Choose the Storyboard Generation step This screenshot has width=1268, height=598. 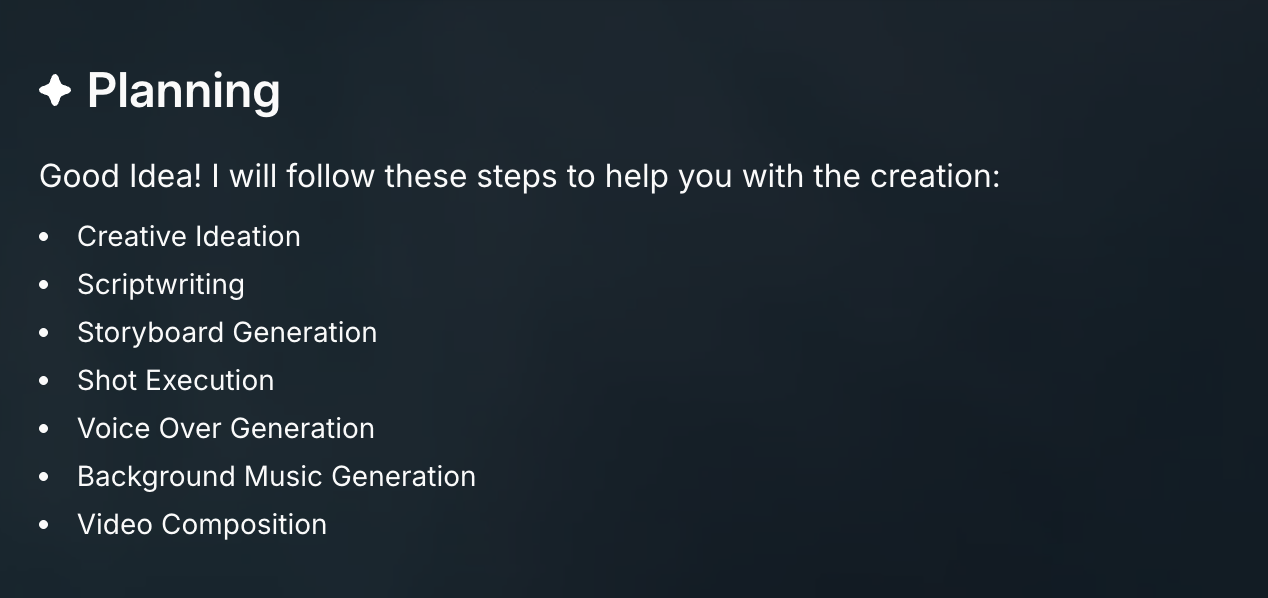(x=227, y=332)
